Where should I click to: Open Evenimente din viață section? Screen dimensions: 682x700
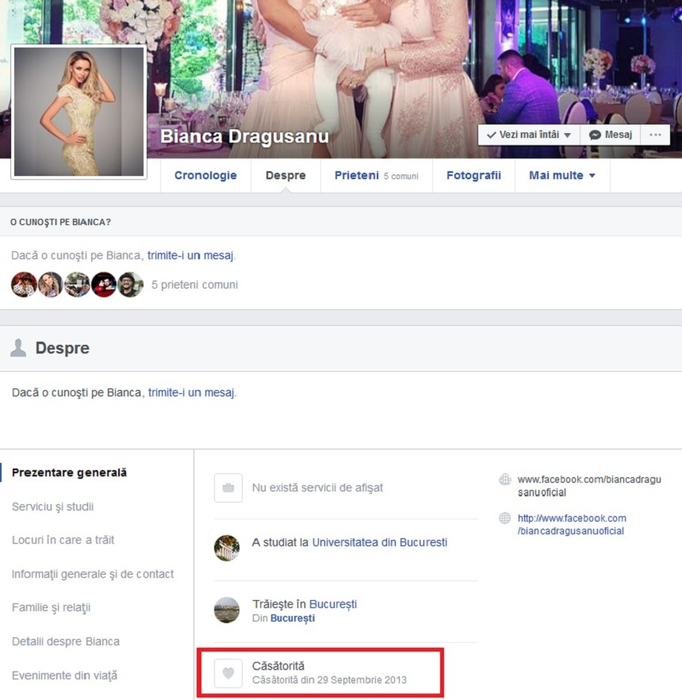[x=64, y=675]
